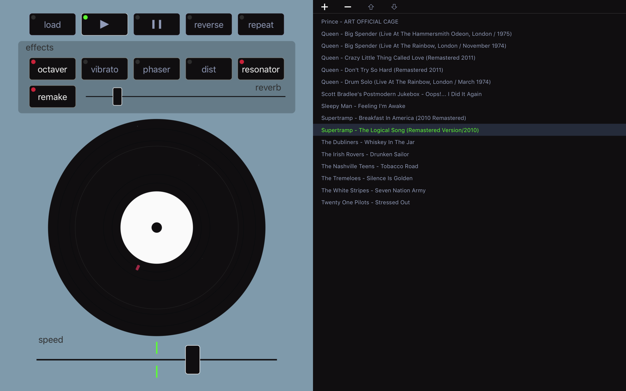Add a track with the plus icon
This screenshot has width=626, height=391.
click(325, 7)
